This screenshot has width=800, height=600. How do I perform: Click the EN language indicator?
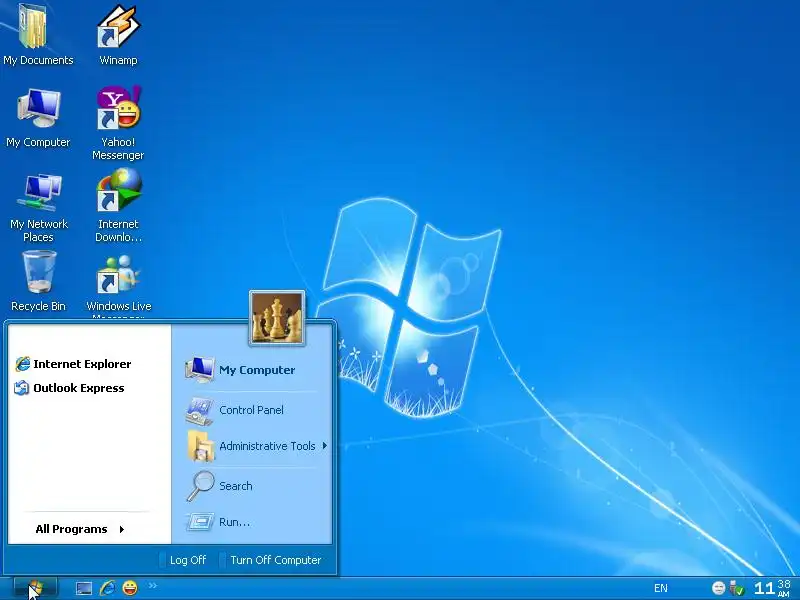tap(661, 588)
